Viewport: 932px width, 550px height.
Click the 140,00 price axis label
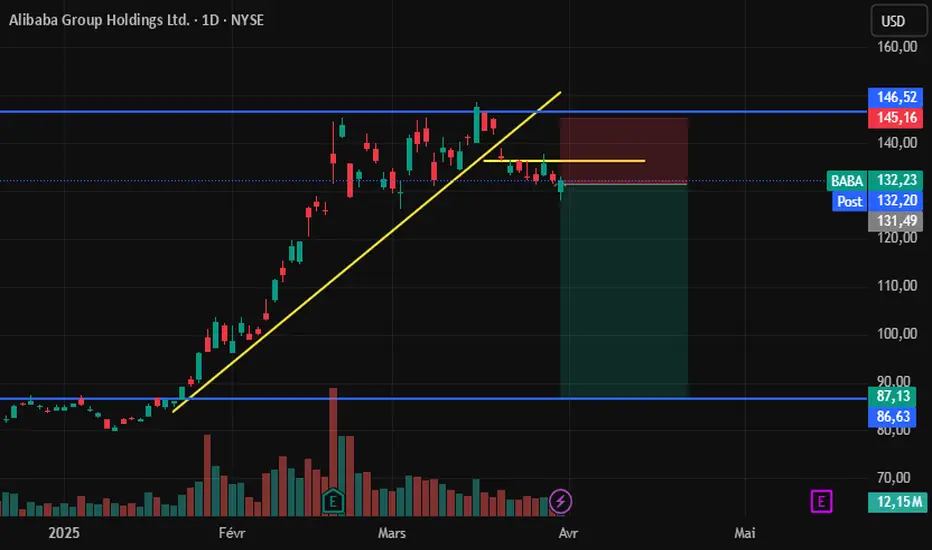coord(897,143)
